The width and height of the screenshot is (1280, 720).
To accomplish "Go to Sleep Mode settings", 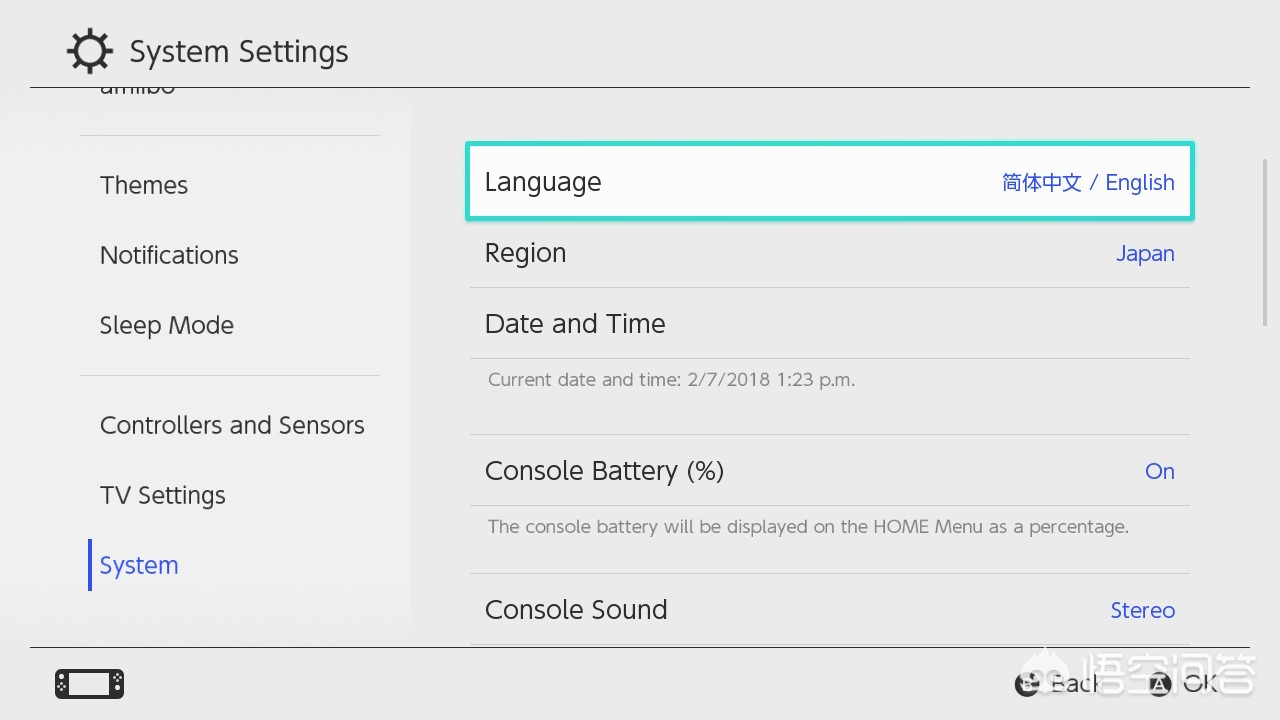I will pyautogui.click(x=167, y=325).
